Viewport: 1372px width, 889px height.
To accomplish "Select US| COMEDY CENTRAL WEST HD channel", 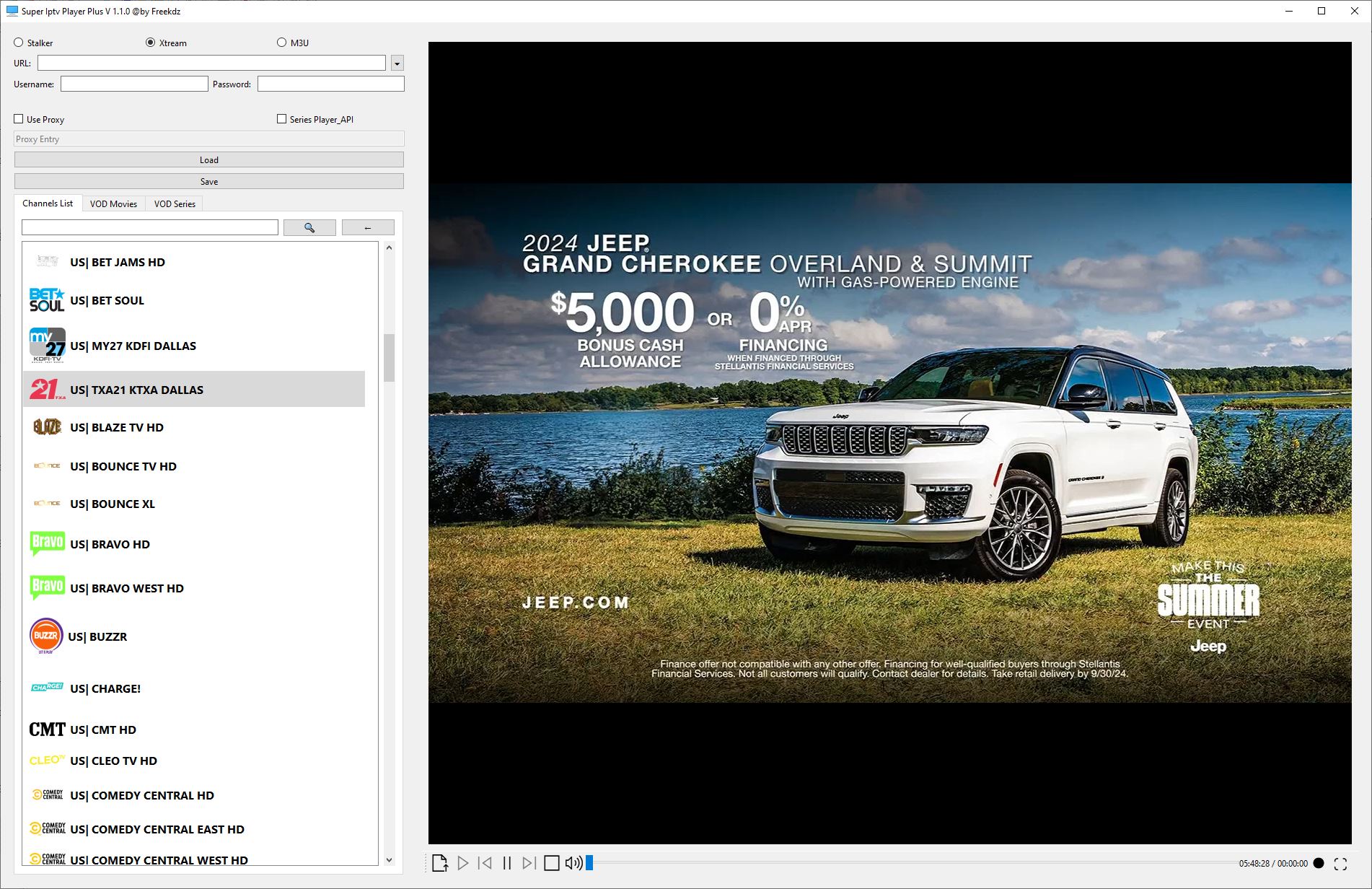I will coord(194,858).
